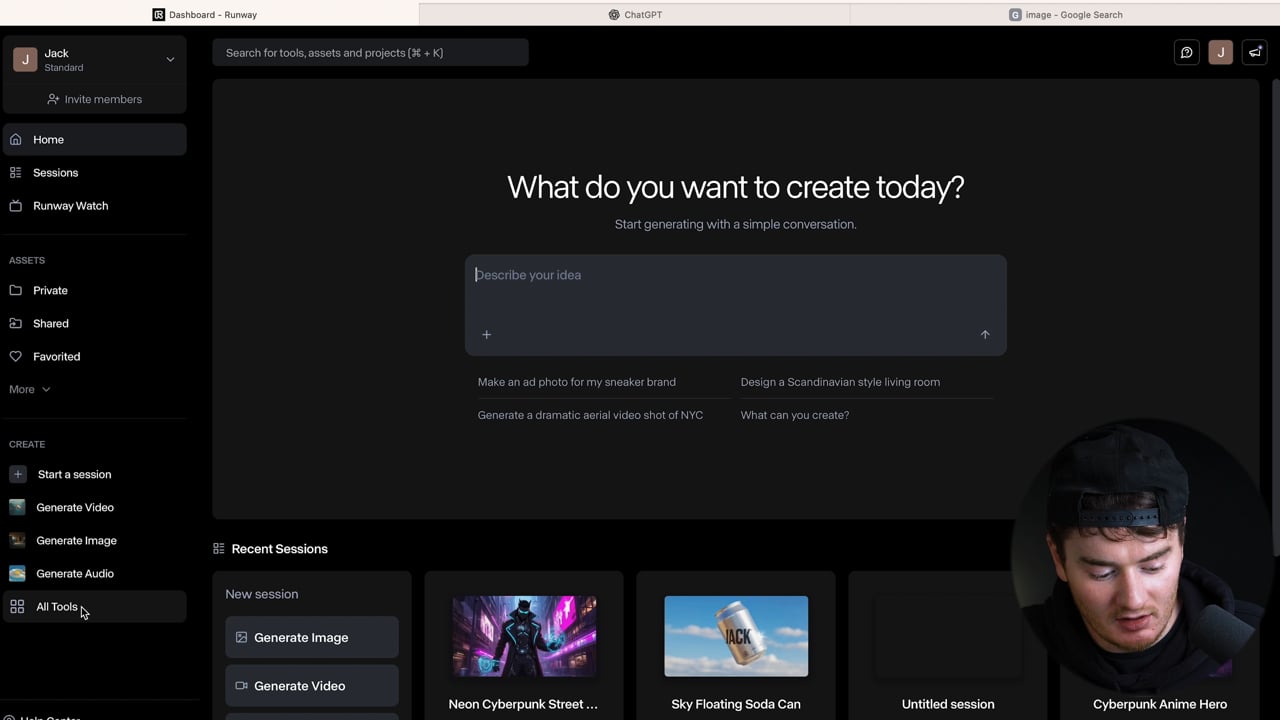This screenshot has width=1280, height=720.
Task: Click the send arrow icon in prompt box
Action: pyautogui.click(x=985, y=335)
